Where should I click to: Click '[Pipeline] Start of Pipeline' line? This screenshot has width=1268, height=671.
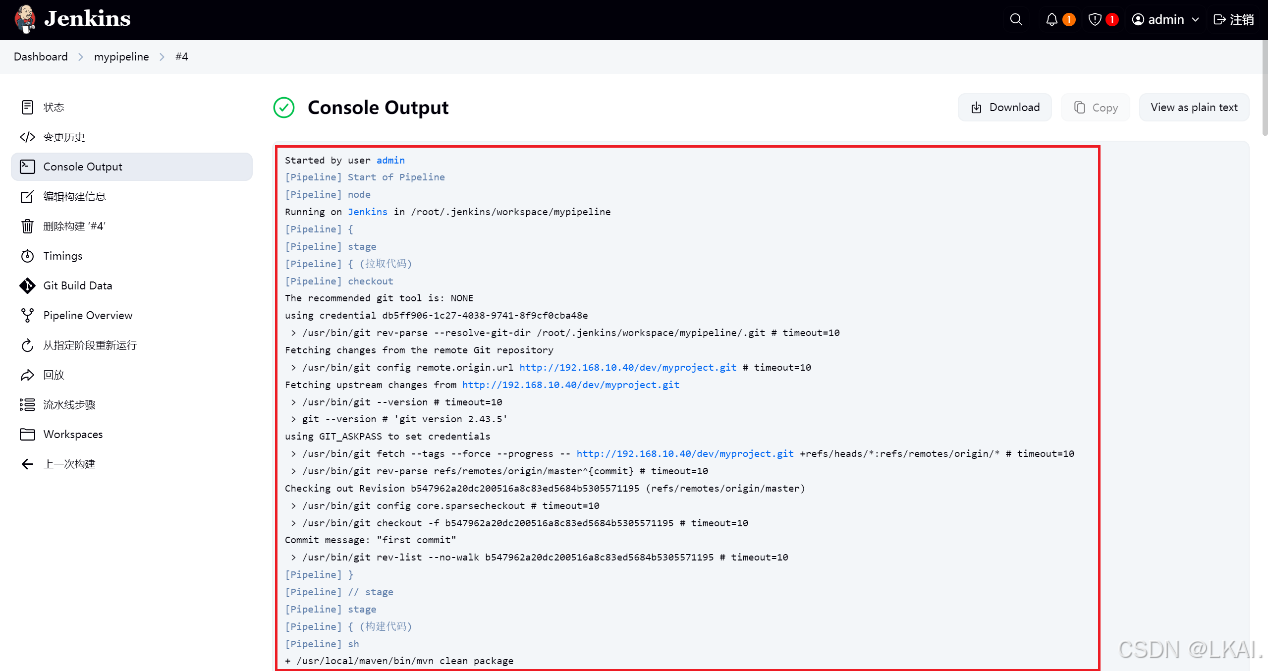(365, 177)
